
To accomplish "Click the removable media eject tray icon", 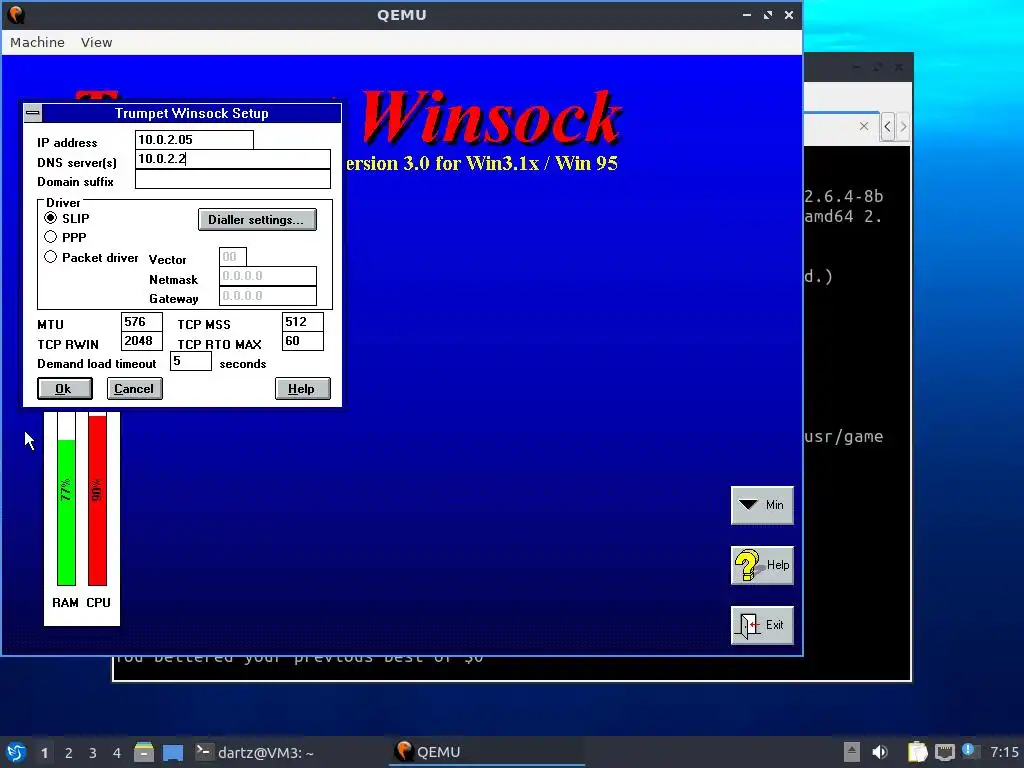I will [x=851, y=752].
